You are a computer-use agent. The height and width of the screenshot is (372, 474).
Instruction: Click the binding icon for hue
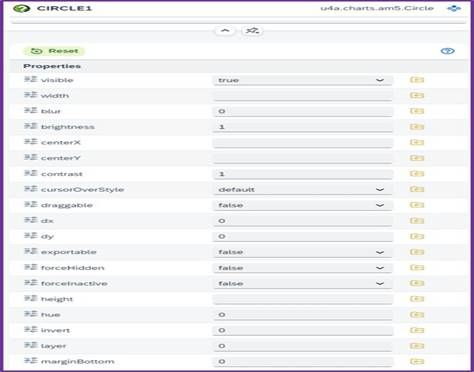417,315
